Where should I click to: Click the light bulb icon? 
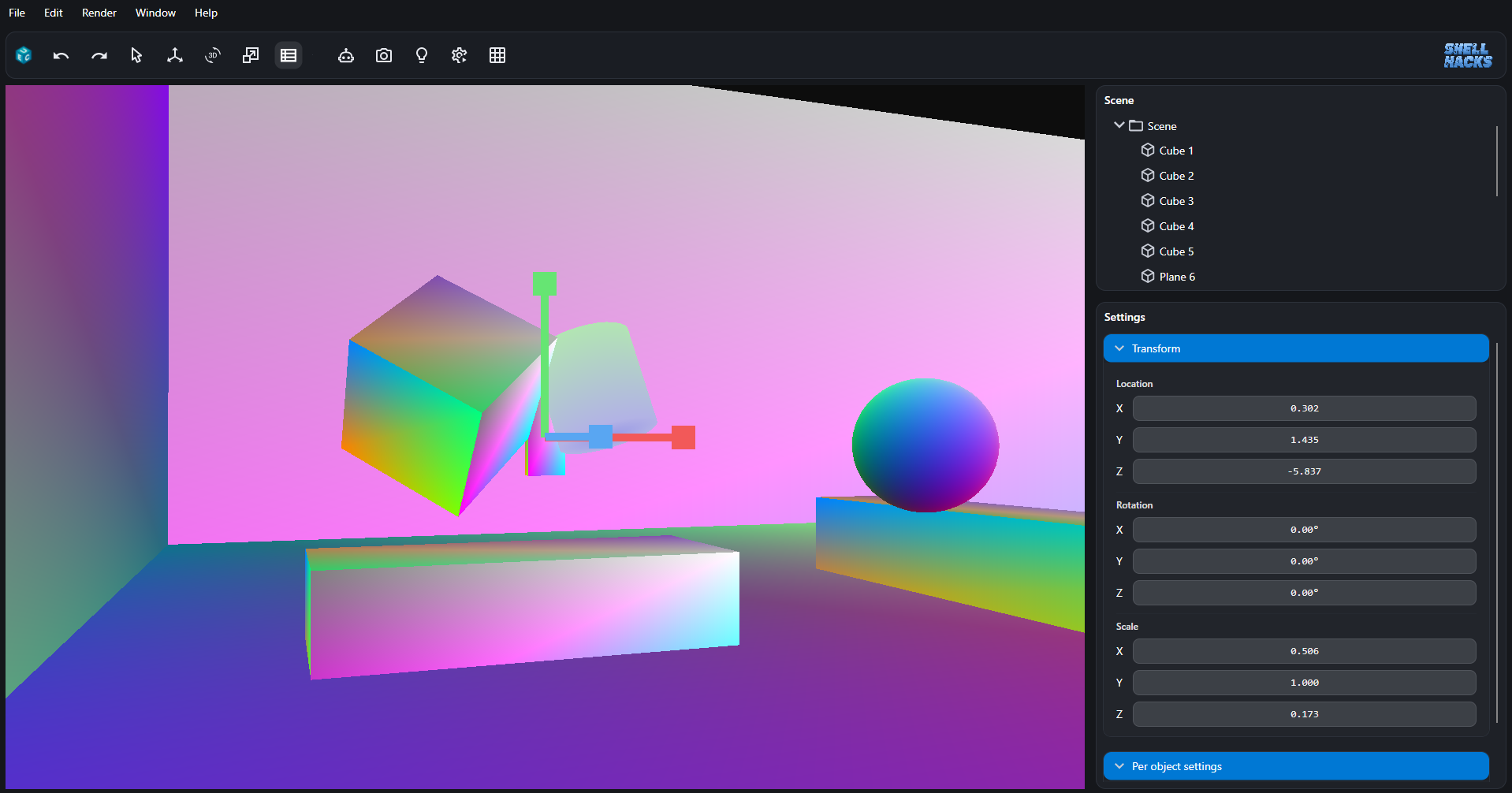(x=421, y=55)
